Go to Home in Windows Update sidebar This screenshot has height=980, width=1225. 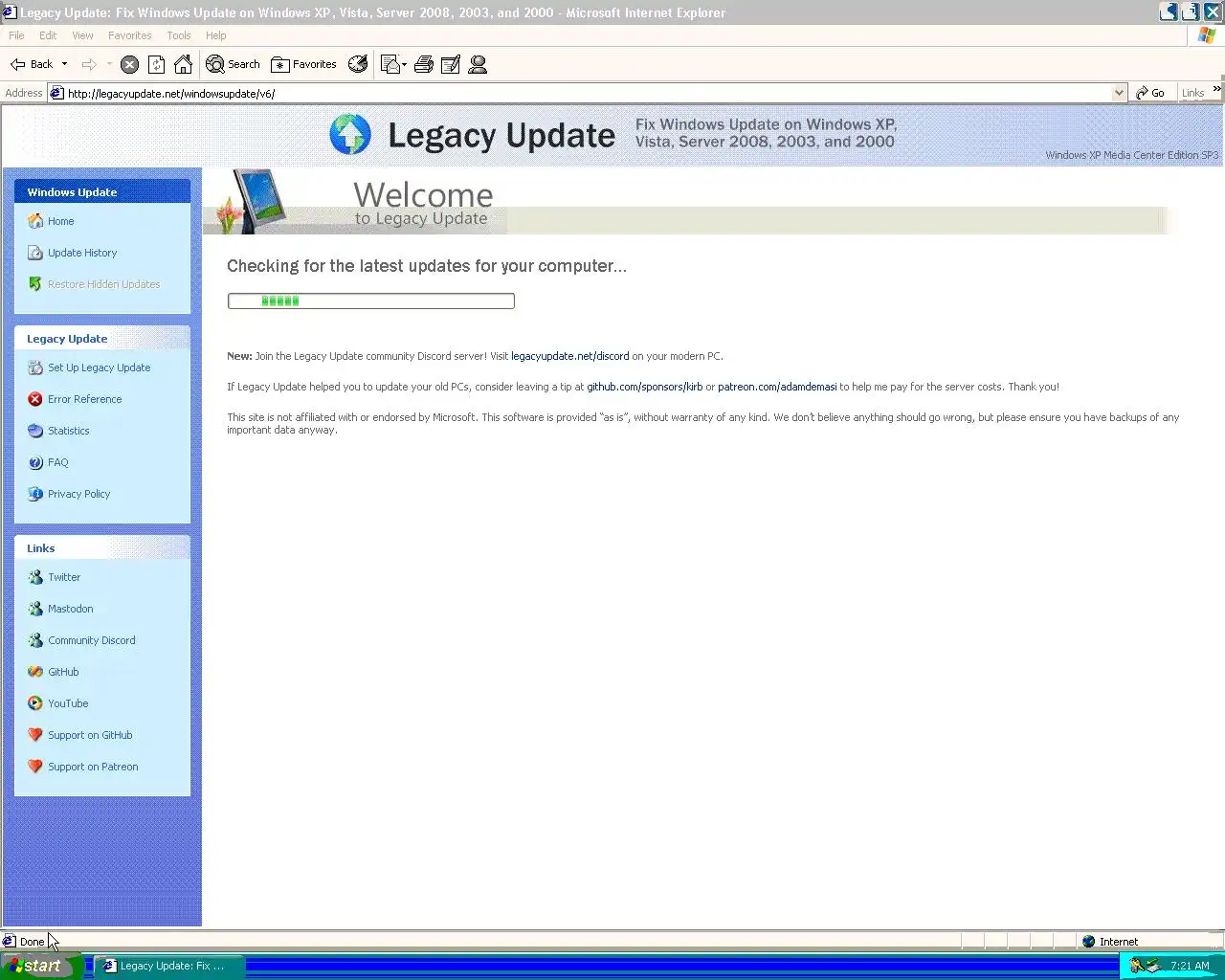tap(60, 221)
